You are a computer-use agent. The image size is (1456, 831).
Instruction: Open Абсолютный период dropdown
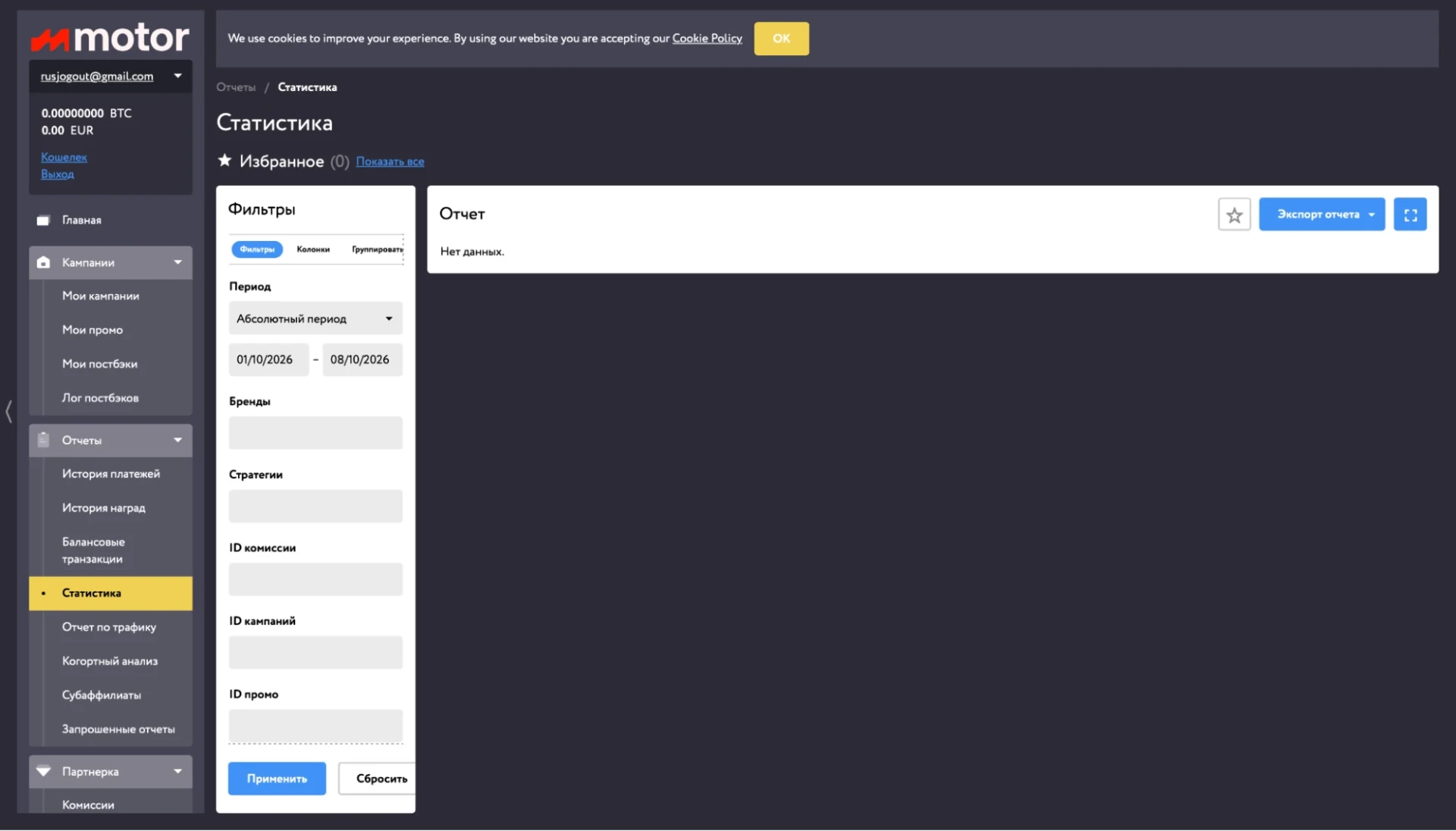(315, 318)
